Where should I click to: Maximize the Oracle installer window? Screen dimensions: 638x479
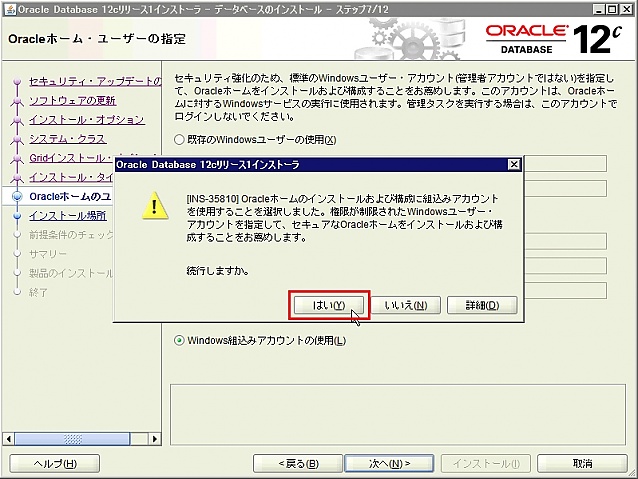coord(612,9)
